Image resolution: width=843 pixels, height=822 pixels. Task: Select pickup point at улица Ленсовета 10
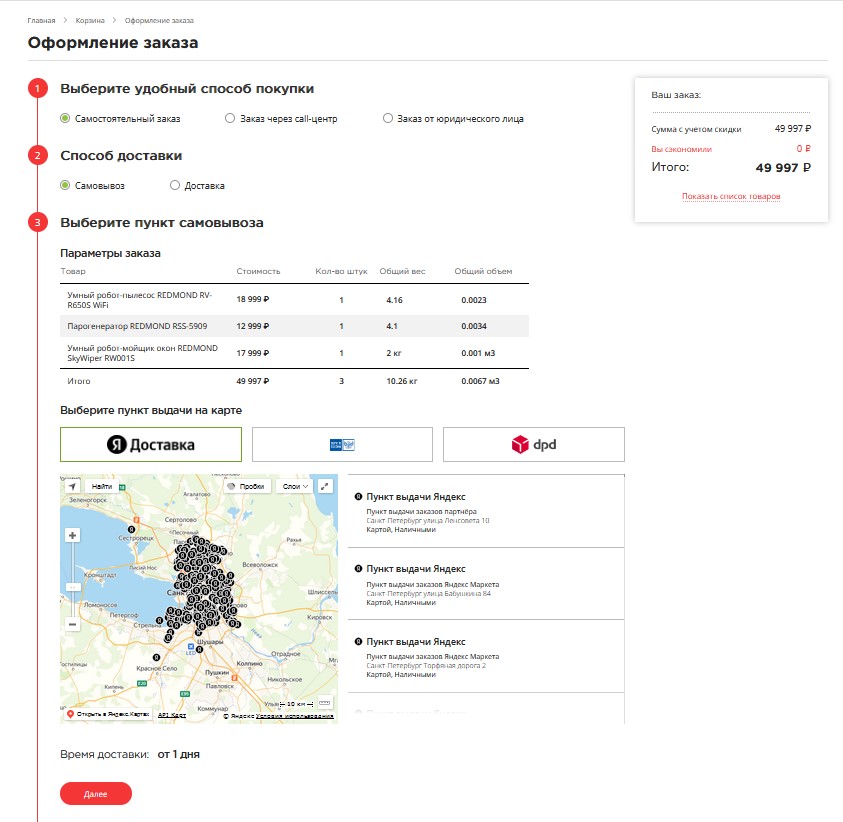(x=486, y=511)
